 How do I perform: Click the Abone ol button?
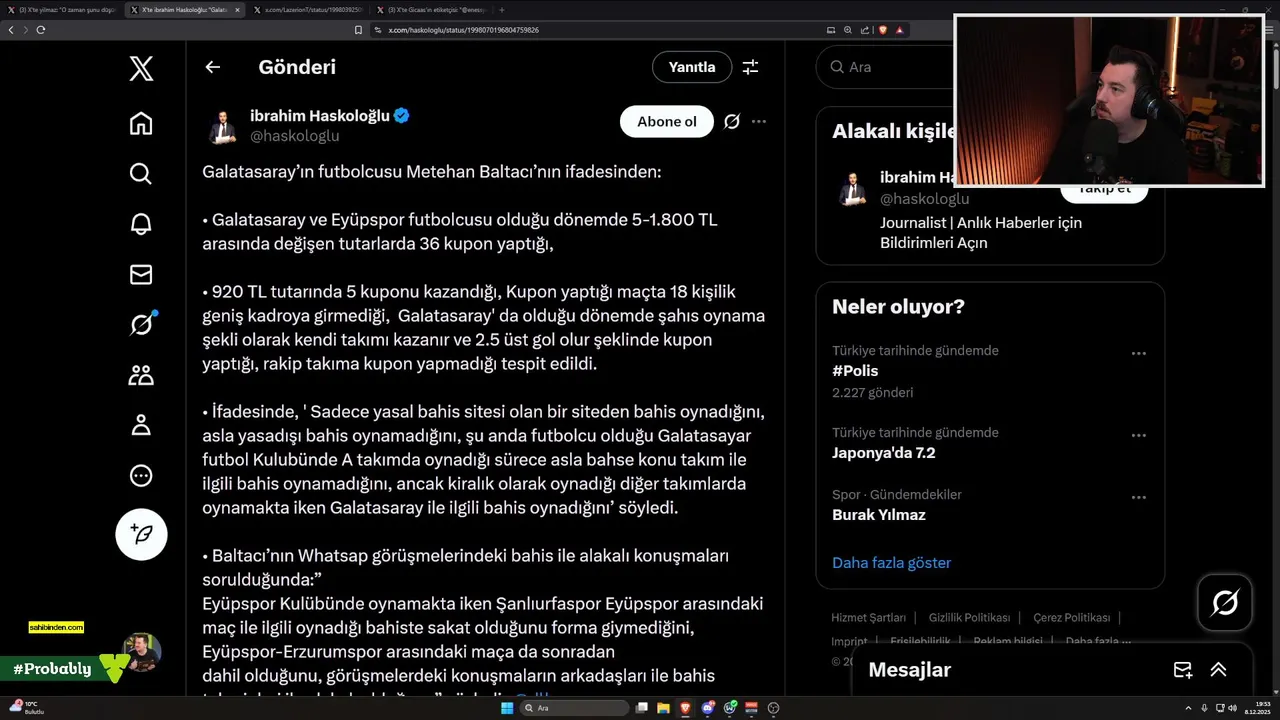(x=666, y=122)
